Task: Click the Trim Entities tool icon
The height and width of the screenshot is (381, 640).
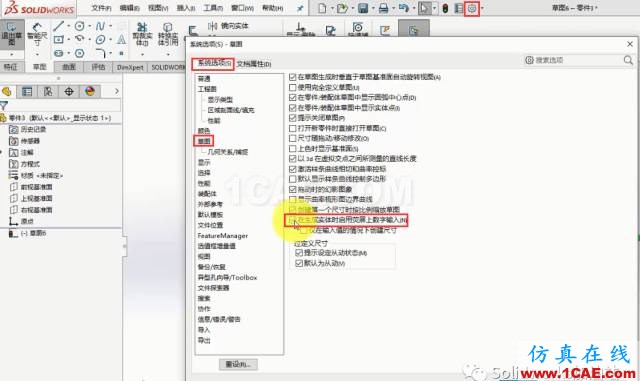Action: click(142, 33)
